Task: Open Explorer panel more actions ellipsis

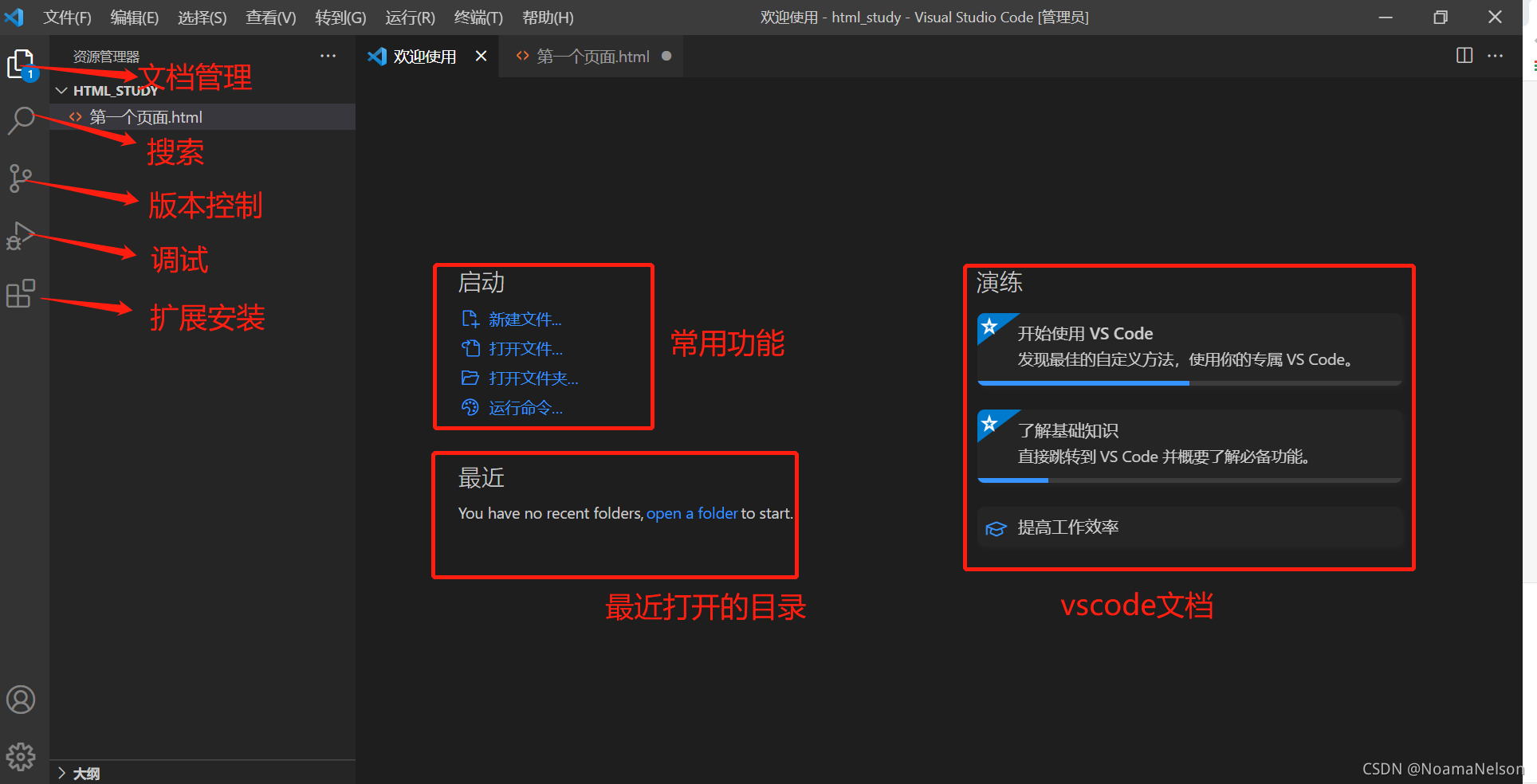Action: (328, 56)
